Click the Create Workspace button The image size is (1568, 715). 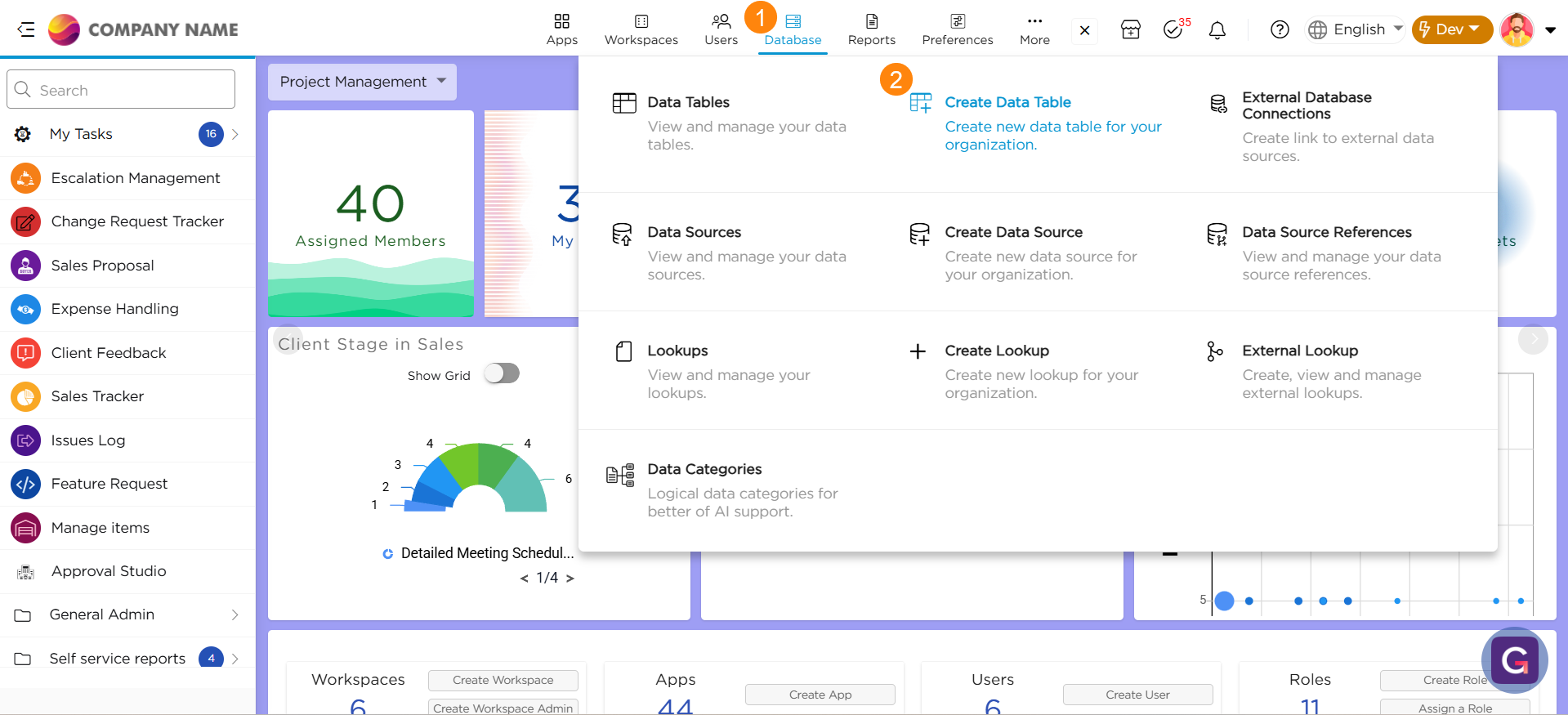[x=503, y=680]
